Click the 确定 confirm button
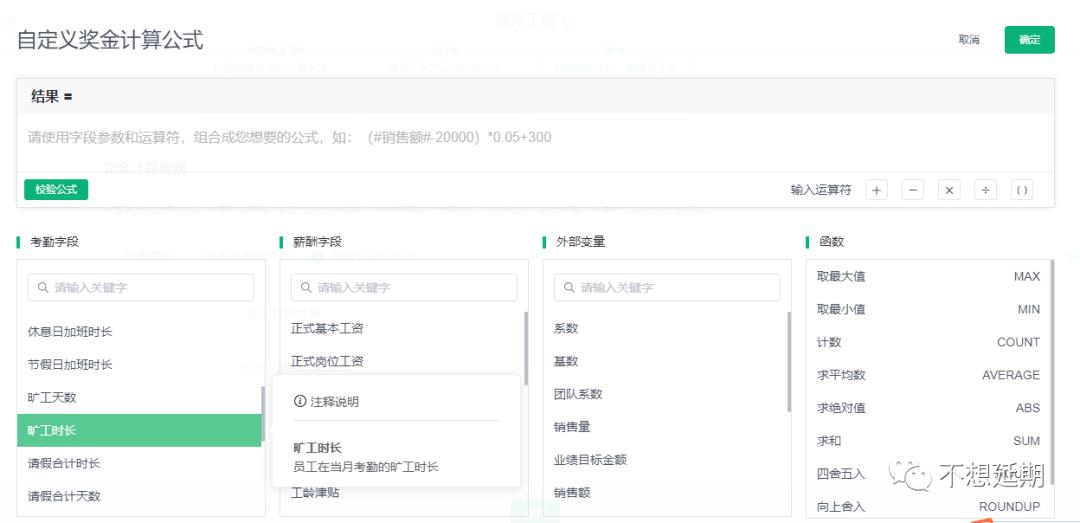 click(1029, 40)
